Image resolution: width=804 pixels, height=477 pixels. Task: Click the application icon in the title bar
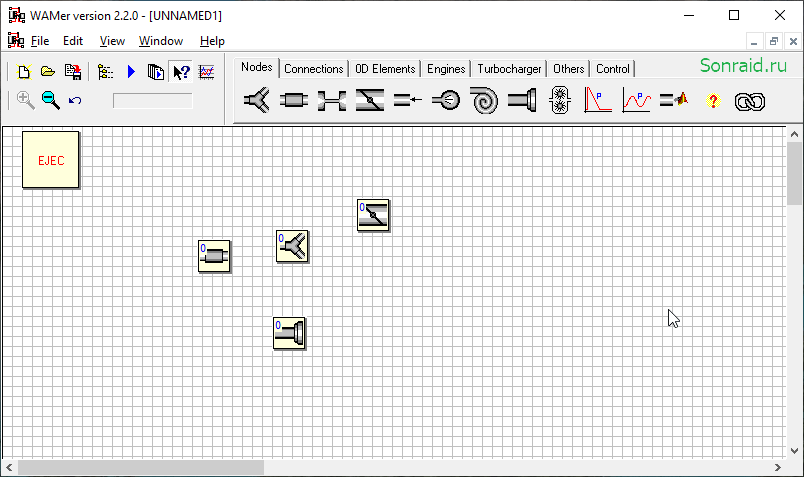[16, 15]
